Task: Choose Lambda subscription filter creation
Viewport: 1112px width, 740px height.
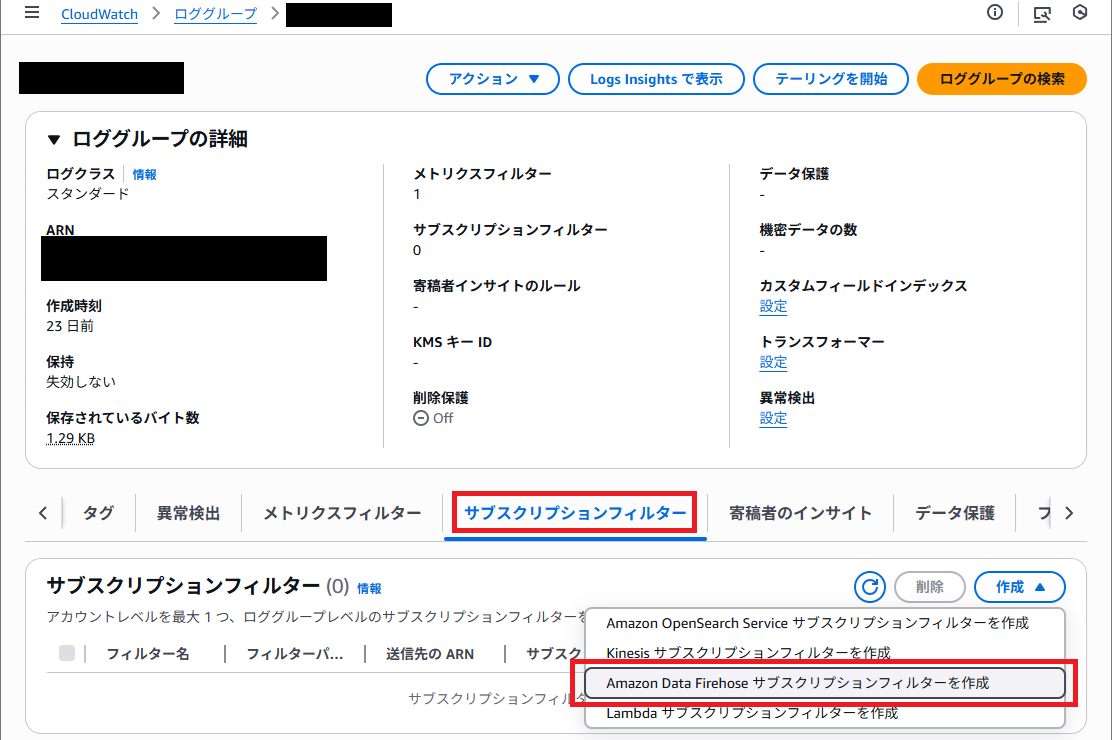Action: [825, 712]
